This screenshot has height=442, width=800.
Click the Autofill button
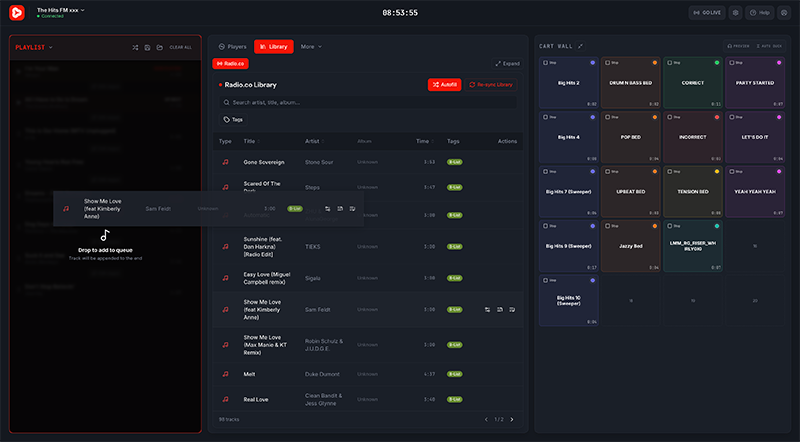pos(444,85)
